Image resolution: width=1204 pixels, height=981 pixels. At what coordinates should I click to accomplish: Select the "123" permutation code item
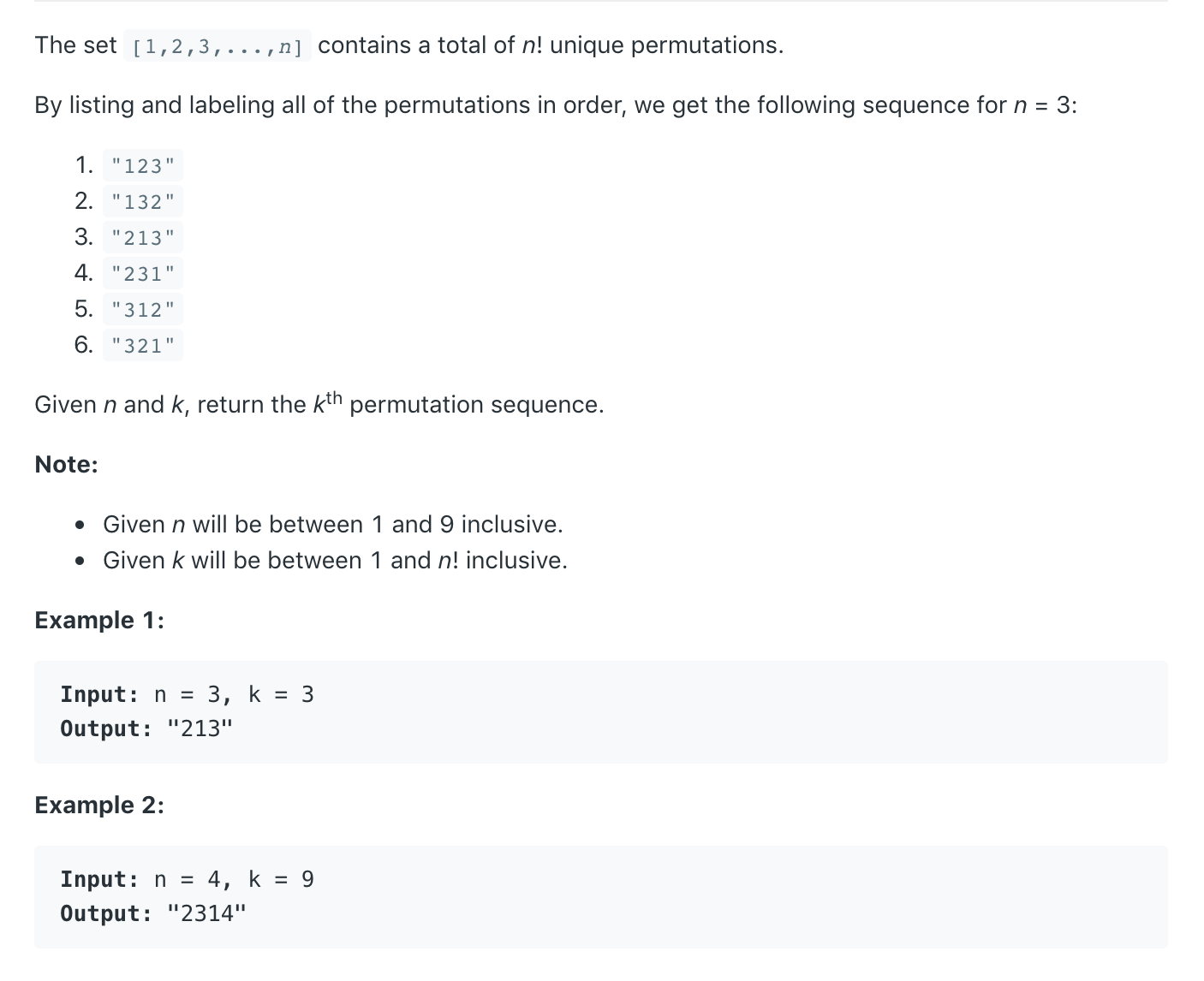click(x=143, y=165)
